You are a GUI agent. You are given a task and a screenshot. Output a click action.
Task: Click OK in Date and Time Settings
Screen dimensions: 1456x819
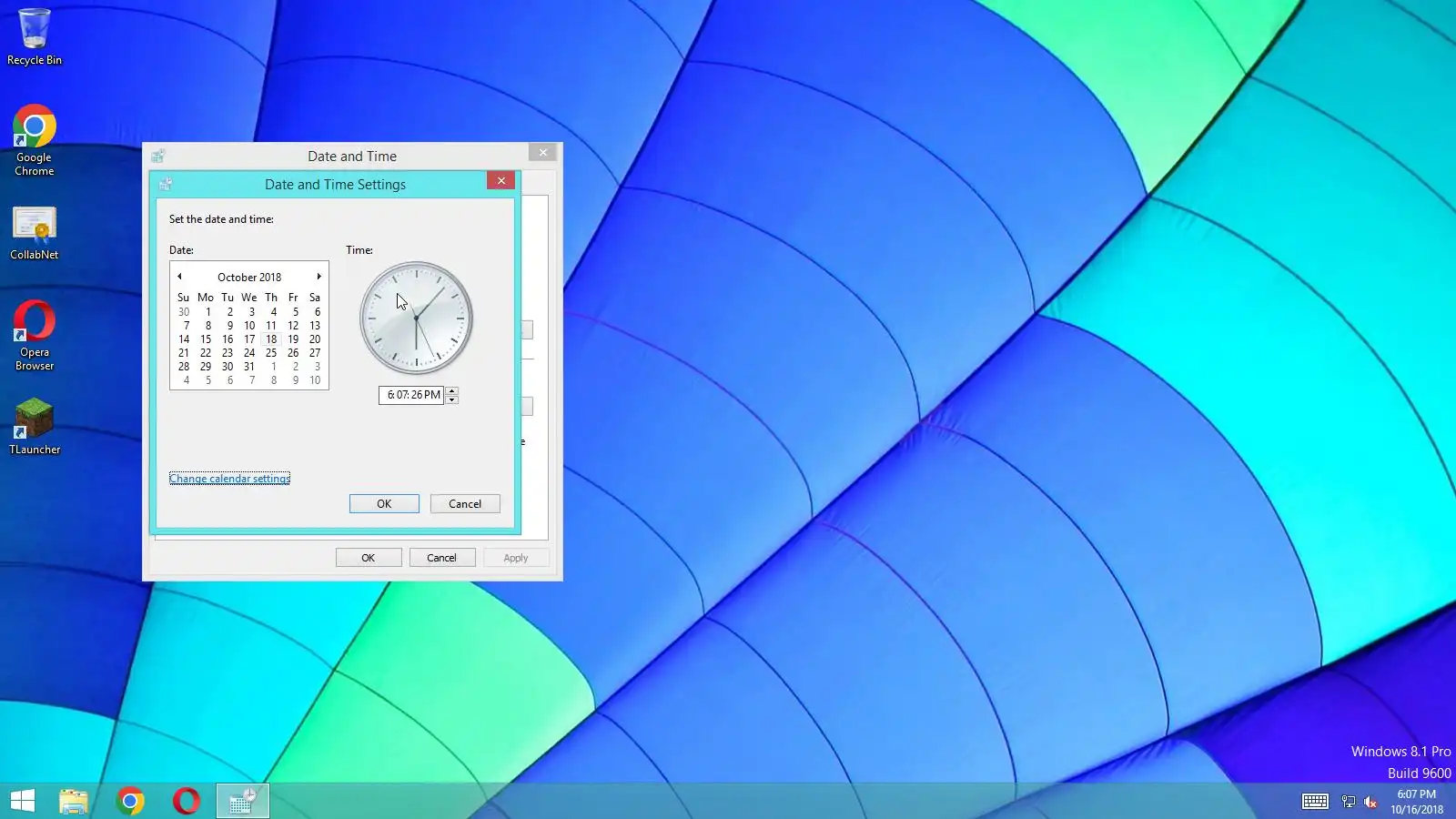pos(384,504)
